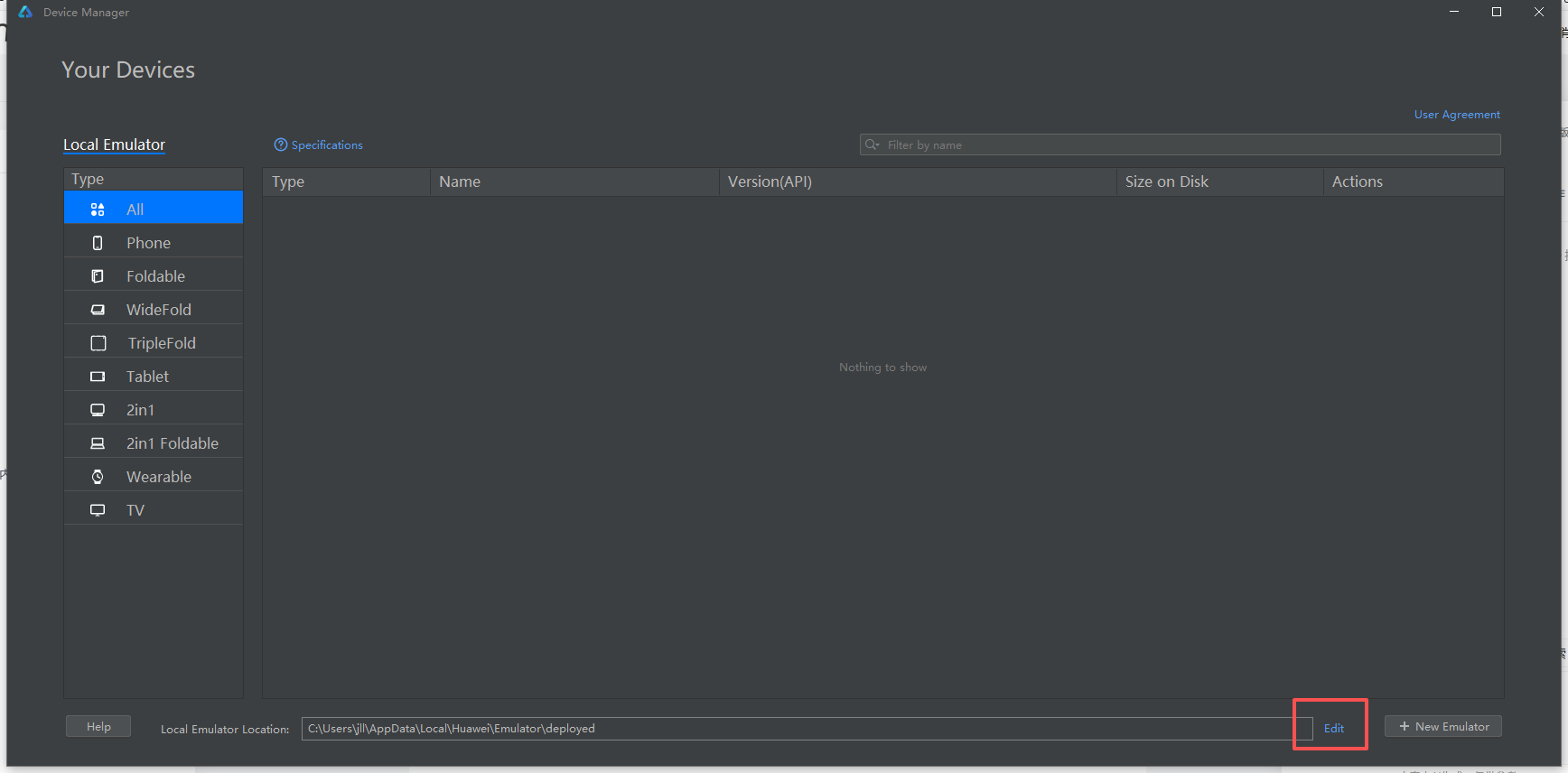
Task: Click the Help button
Action: [98, 726]
